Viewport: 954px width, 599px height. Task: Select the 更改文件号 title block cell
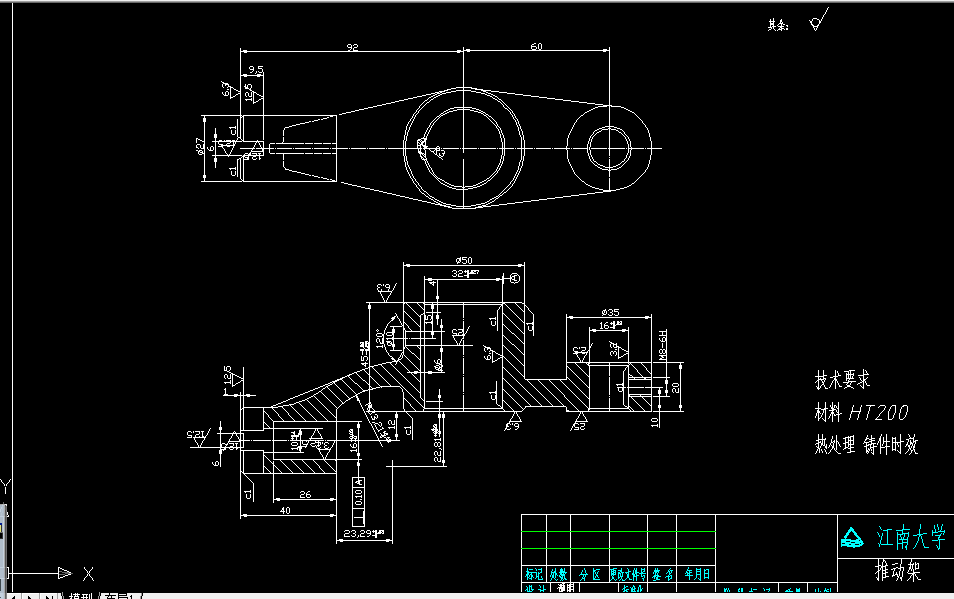pos(628,574)
